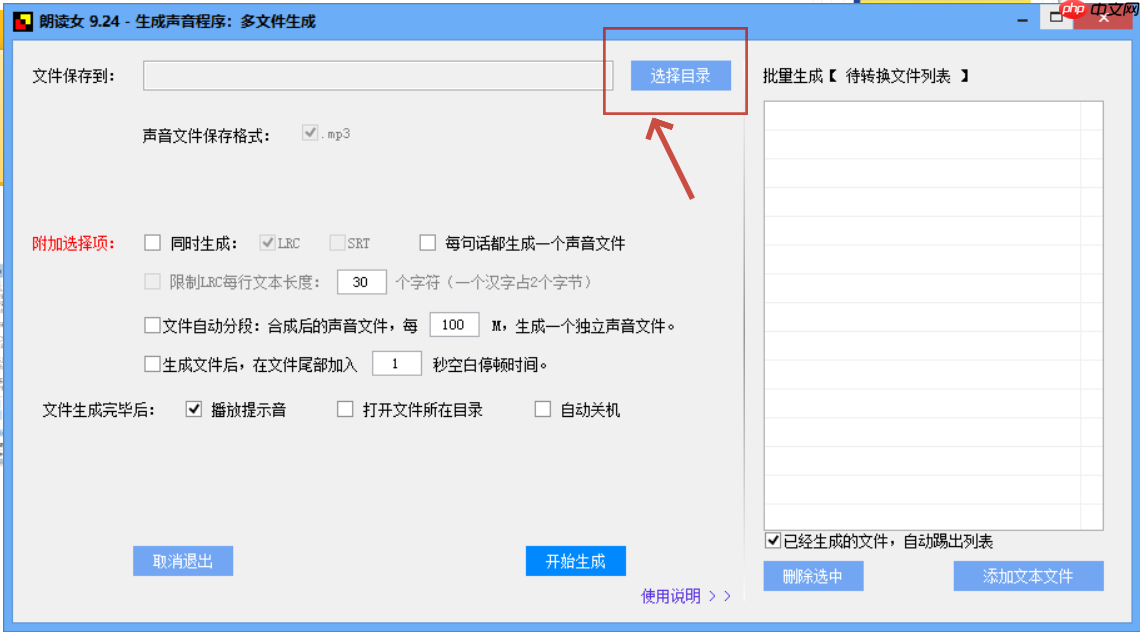Start generation with 开始生成 button
This screenshot has height=634, width=1140.
(575, 561)
